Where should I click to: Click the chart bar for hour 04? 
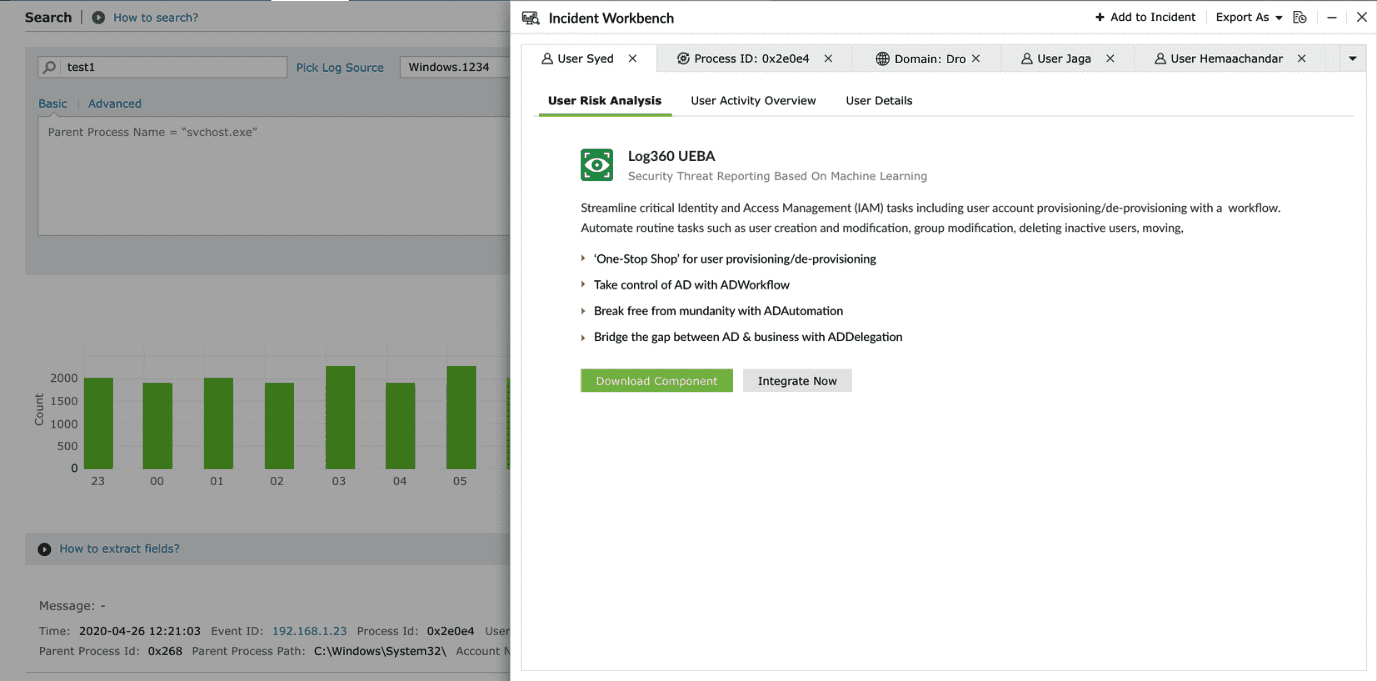(x=400, y=426)
